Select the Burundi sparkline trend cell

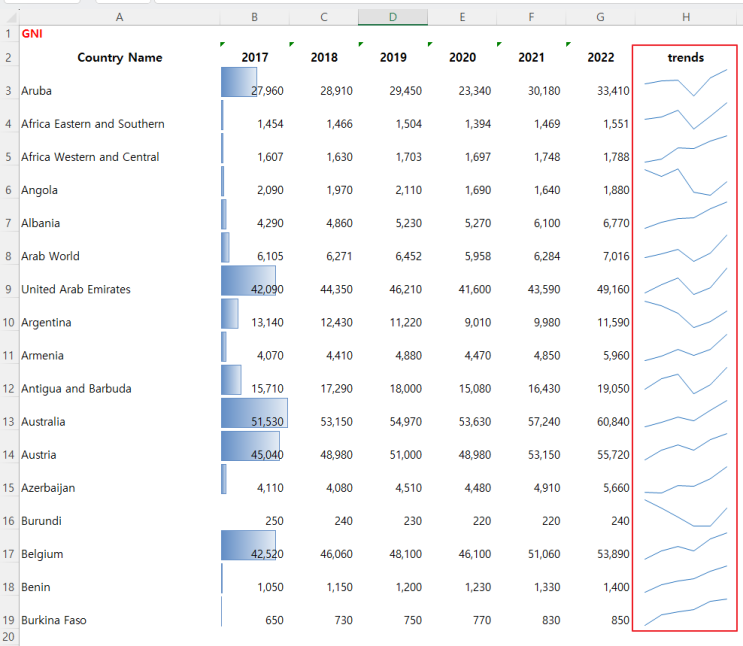pos(685,513)
